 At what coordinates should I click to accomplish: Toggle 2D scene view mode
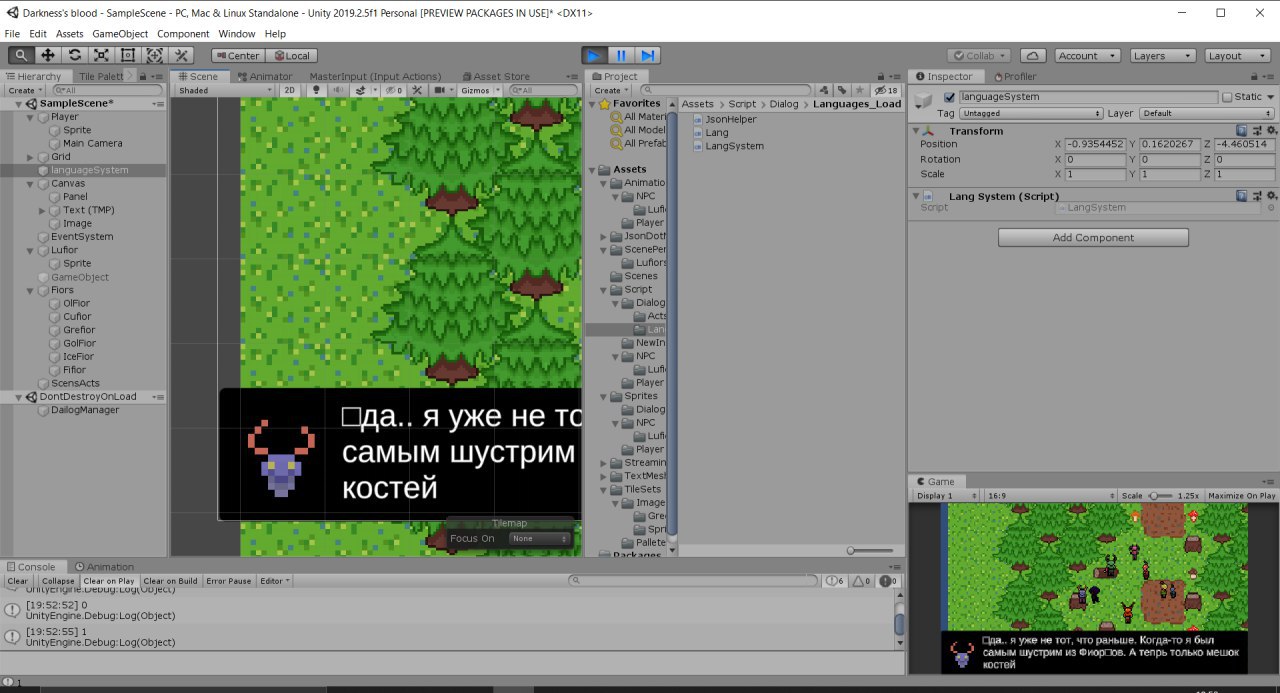289,90
